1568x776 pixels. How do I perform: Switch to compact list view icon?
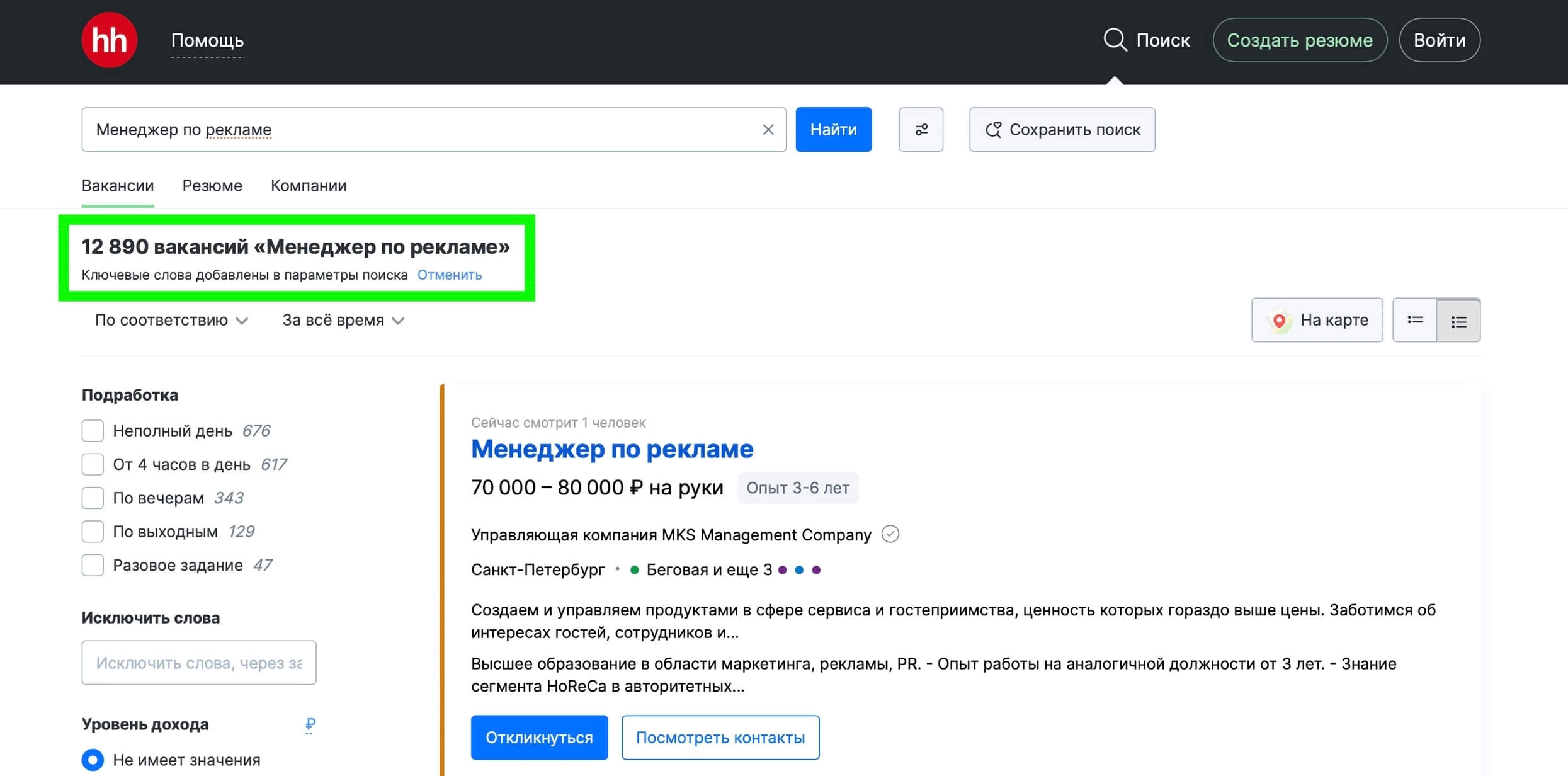click(x=1415, y=320)
